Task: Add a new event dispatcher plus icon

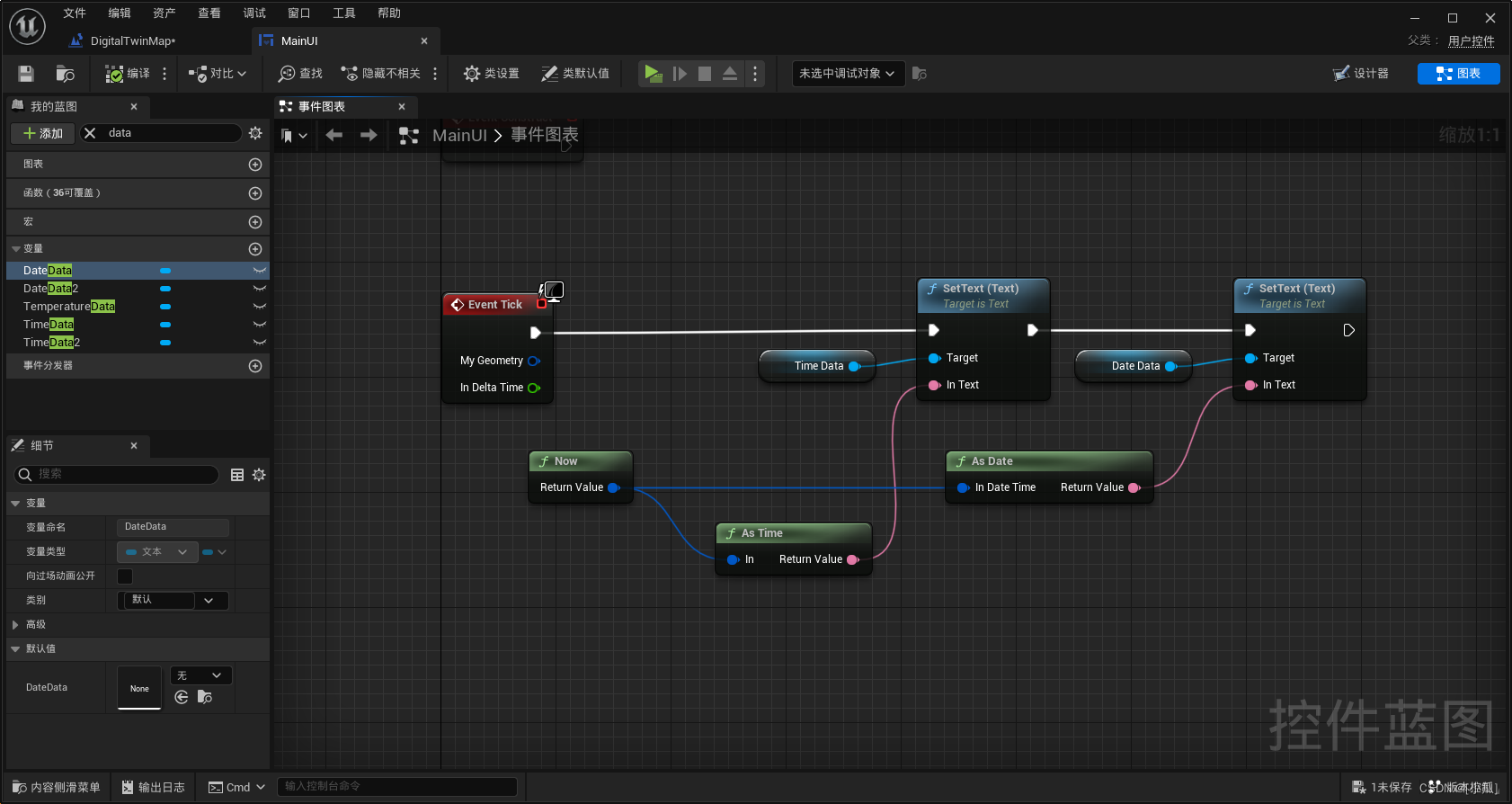Action: pyautogui.click(x=255, y=366)
